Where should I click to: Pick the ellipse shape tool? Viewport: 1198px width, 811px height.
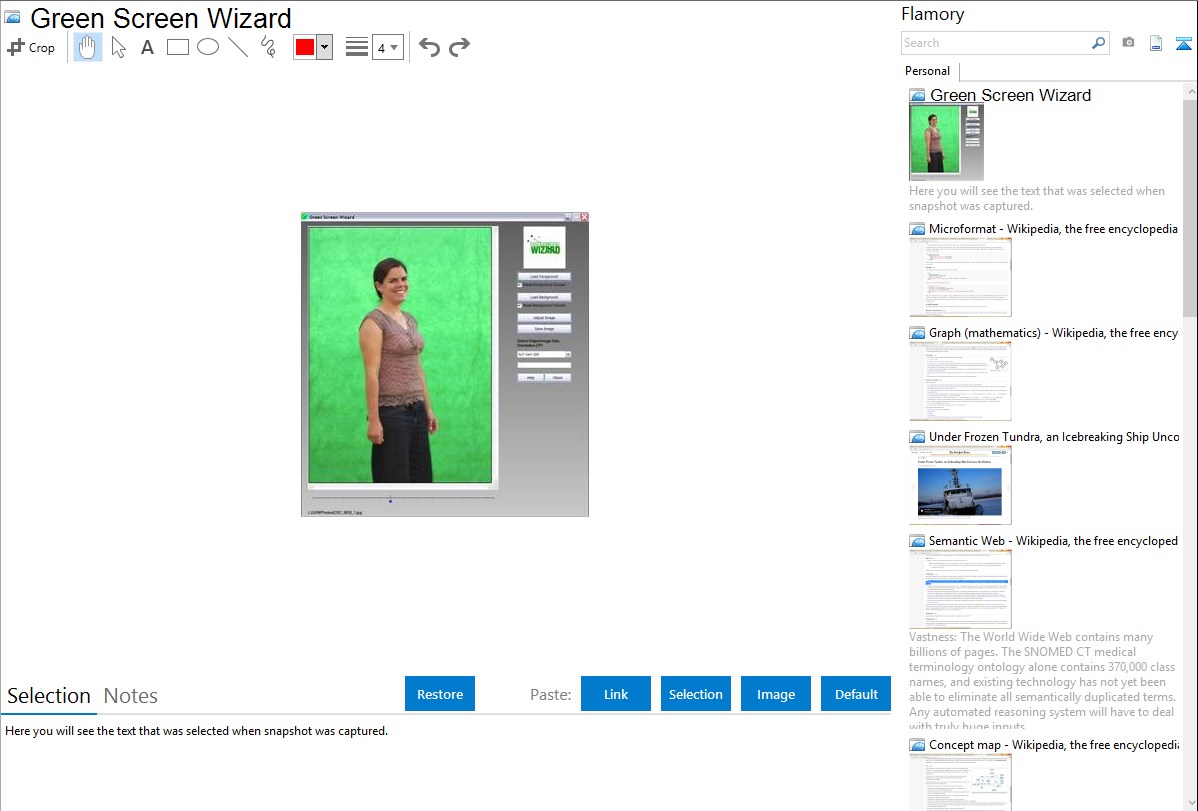(x=208, y=47)
